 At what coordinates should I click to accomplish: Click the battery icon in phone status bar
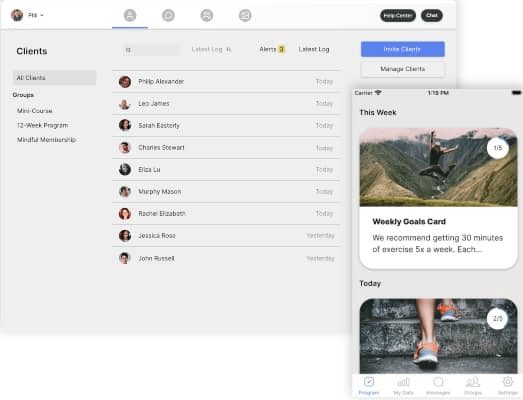click(x=516, y=92)
